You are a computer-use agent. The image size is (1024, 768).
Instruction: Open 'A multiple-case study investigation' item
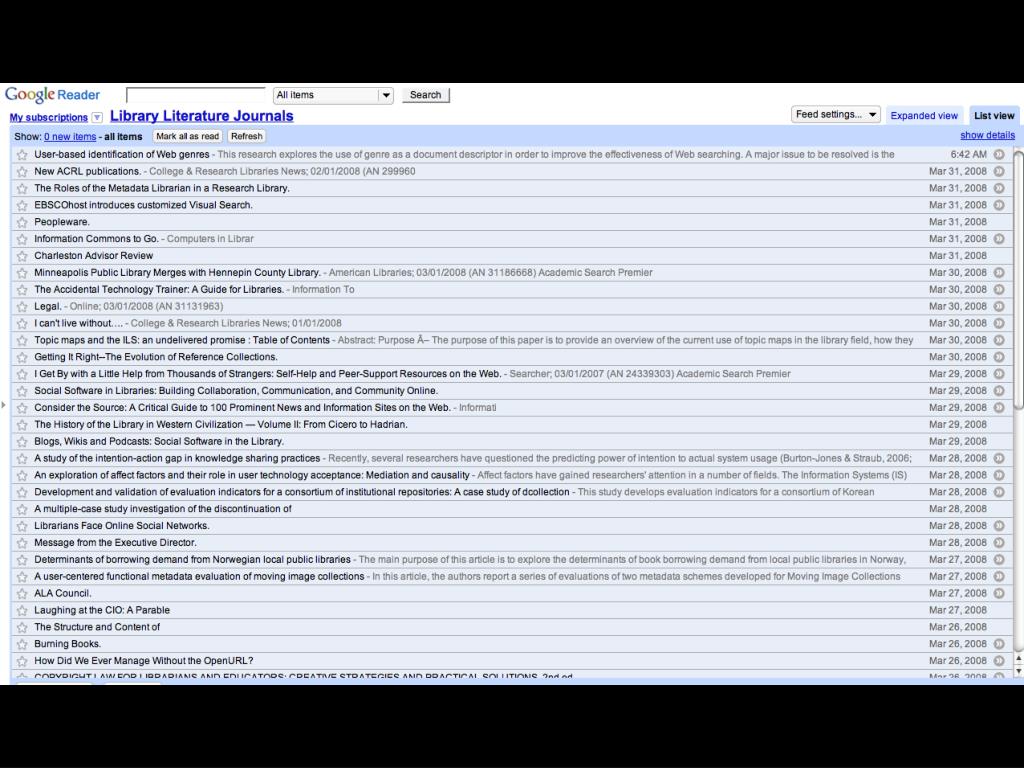[163, 509]
